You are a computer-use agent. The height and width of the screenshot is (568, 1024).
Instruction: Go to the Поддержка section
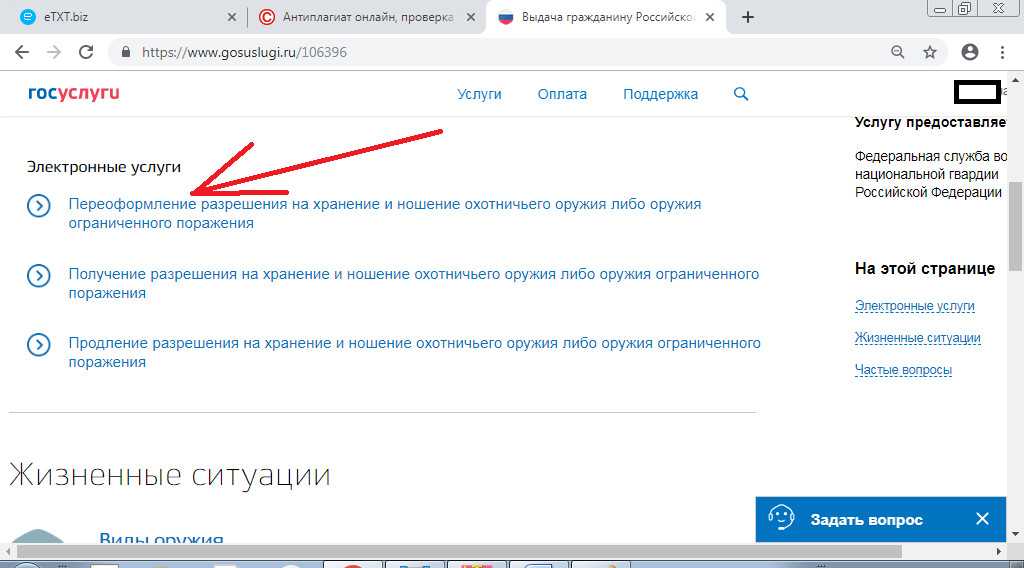[660, 94]
